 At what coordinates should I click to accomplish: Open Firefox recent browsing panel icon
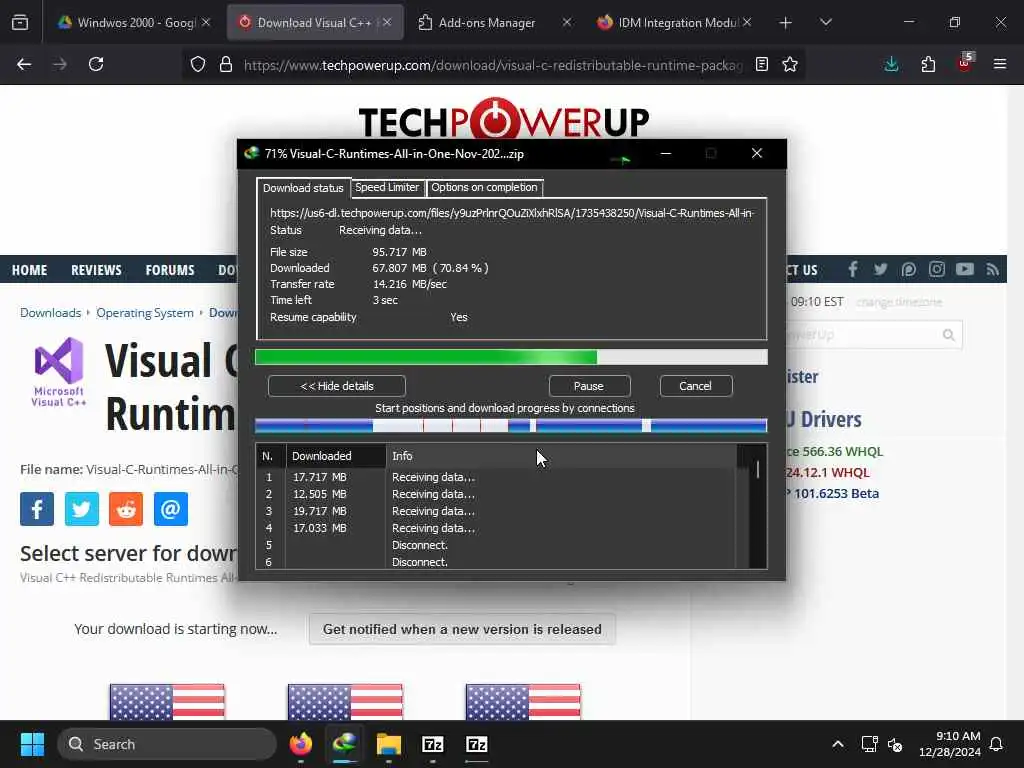(x=20, y=22)
